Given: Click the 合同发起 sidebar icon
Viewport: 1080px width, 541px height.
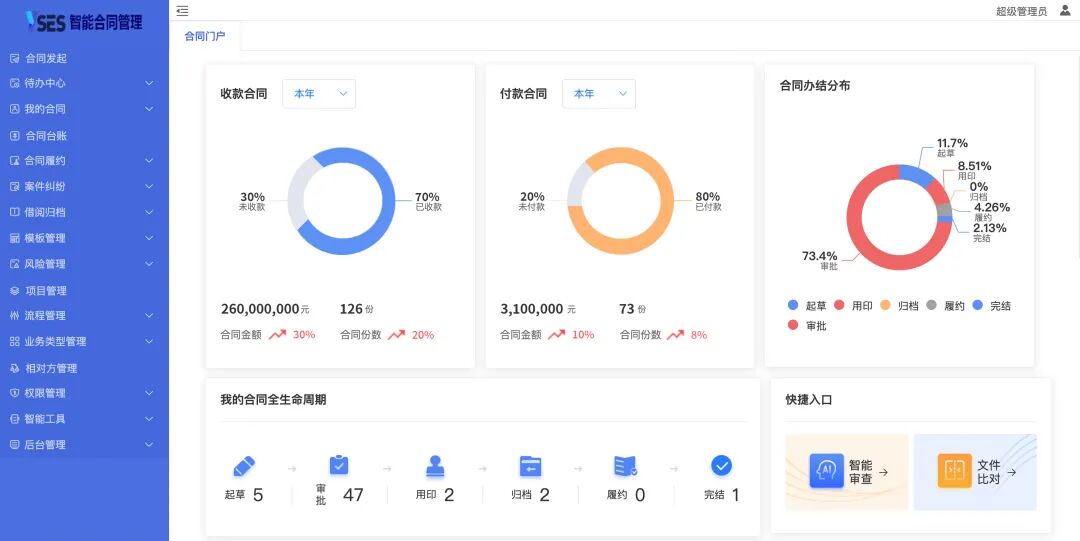Looking at the screenshot, I should pyautogui.click(x=14, y=59).
